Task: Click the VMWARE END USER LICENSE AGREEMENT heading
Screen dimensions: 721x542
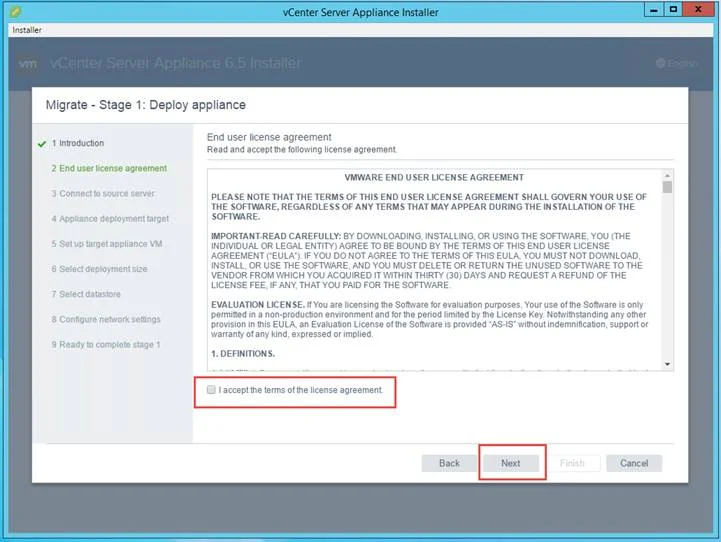Action: [434, 177]
